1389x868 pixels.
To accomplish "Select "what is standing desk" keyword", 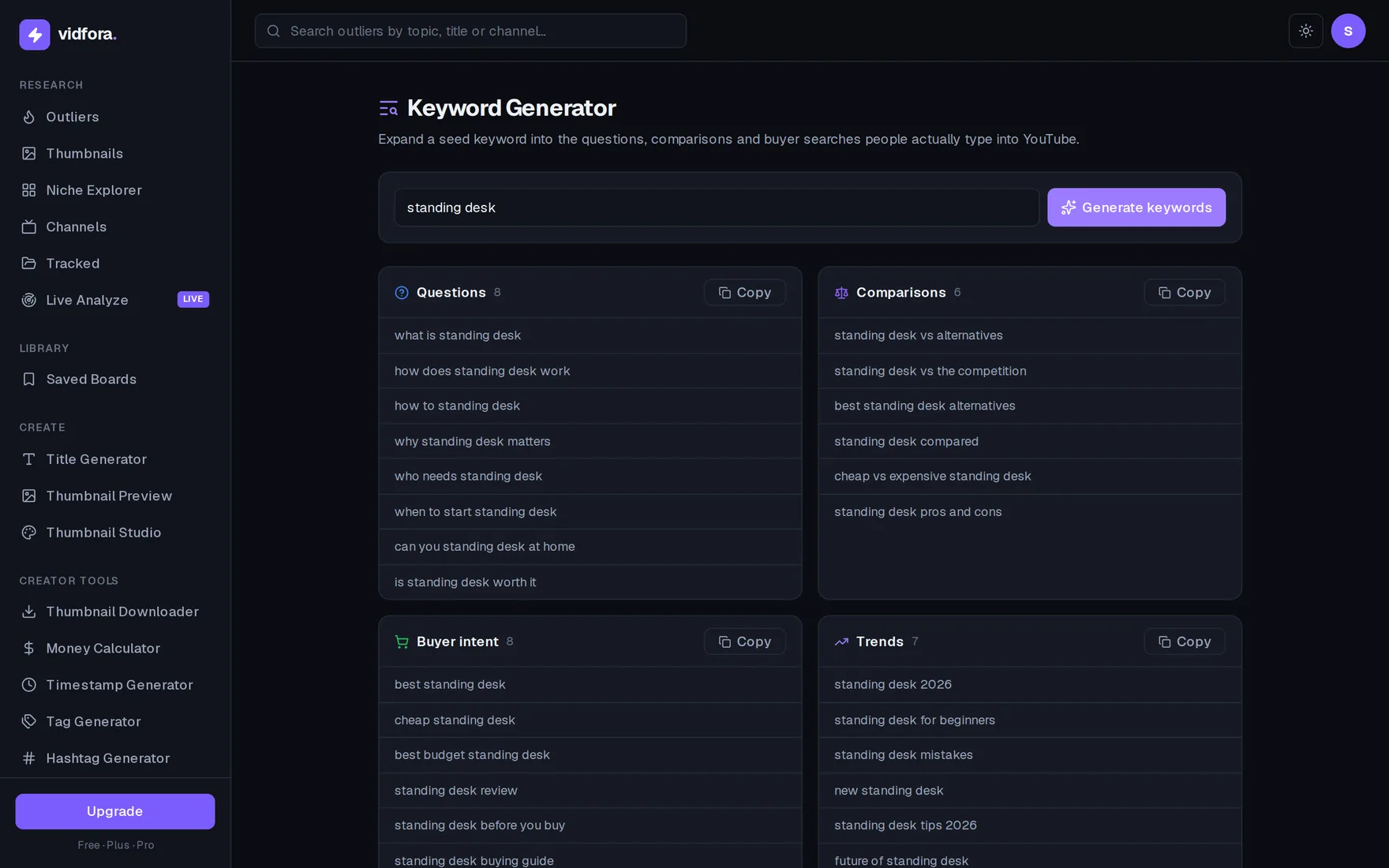I will pyautogui.click(x=590, y=335).
